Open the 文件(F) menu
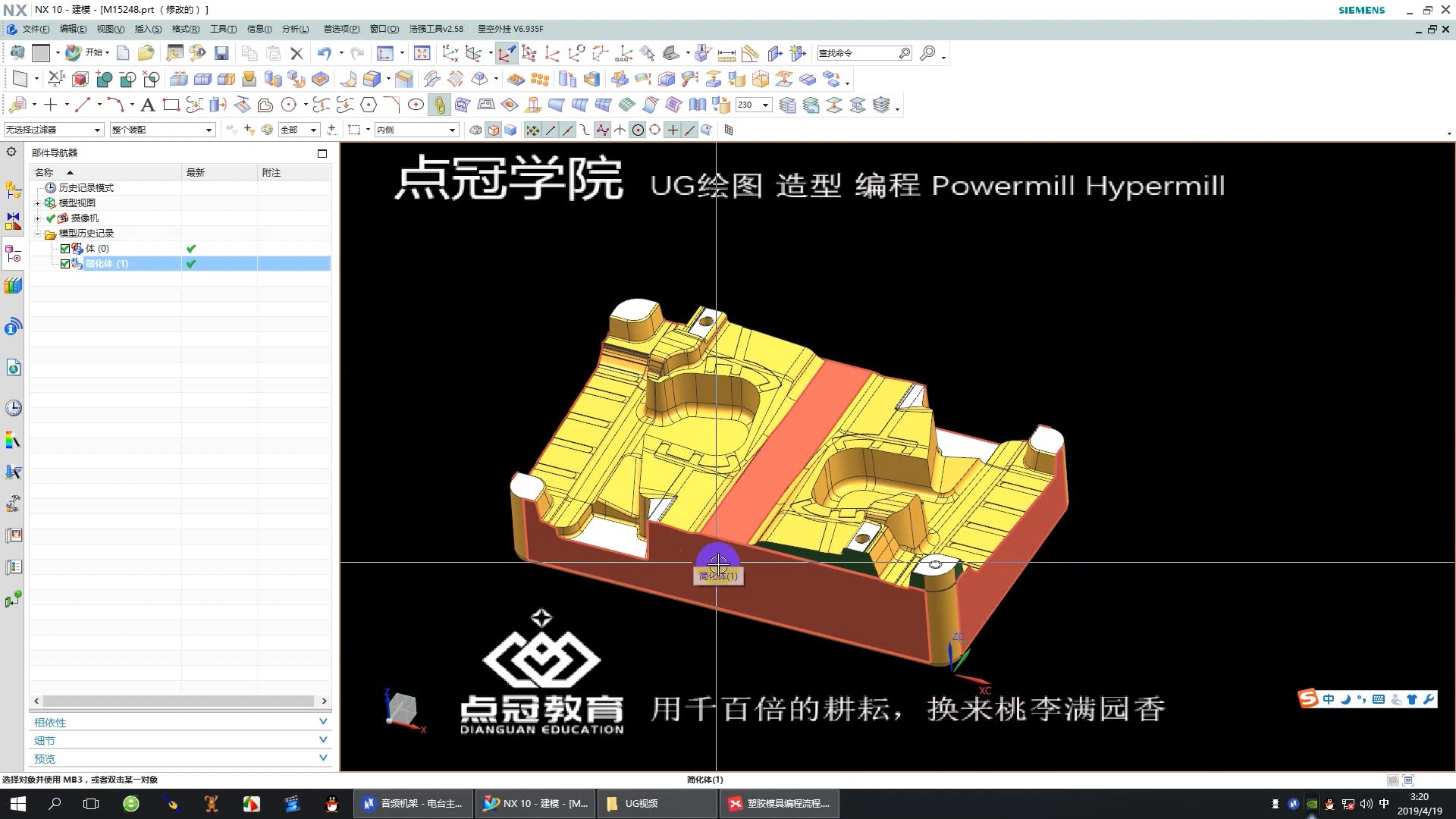The height and width of the screenshot is (819, 1456). coord(35,29)
